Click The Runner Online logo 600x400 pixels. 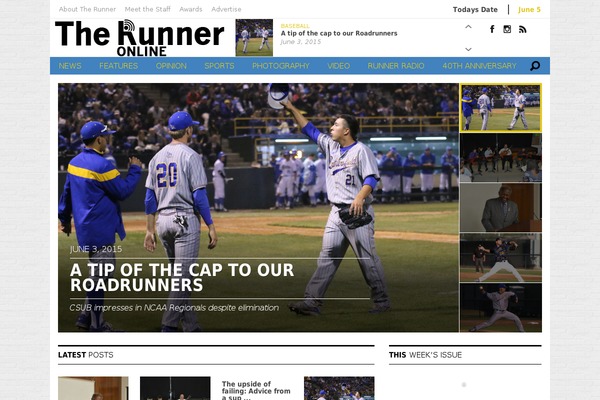(x=140, y=38)
